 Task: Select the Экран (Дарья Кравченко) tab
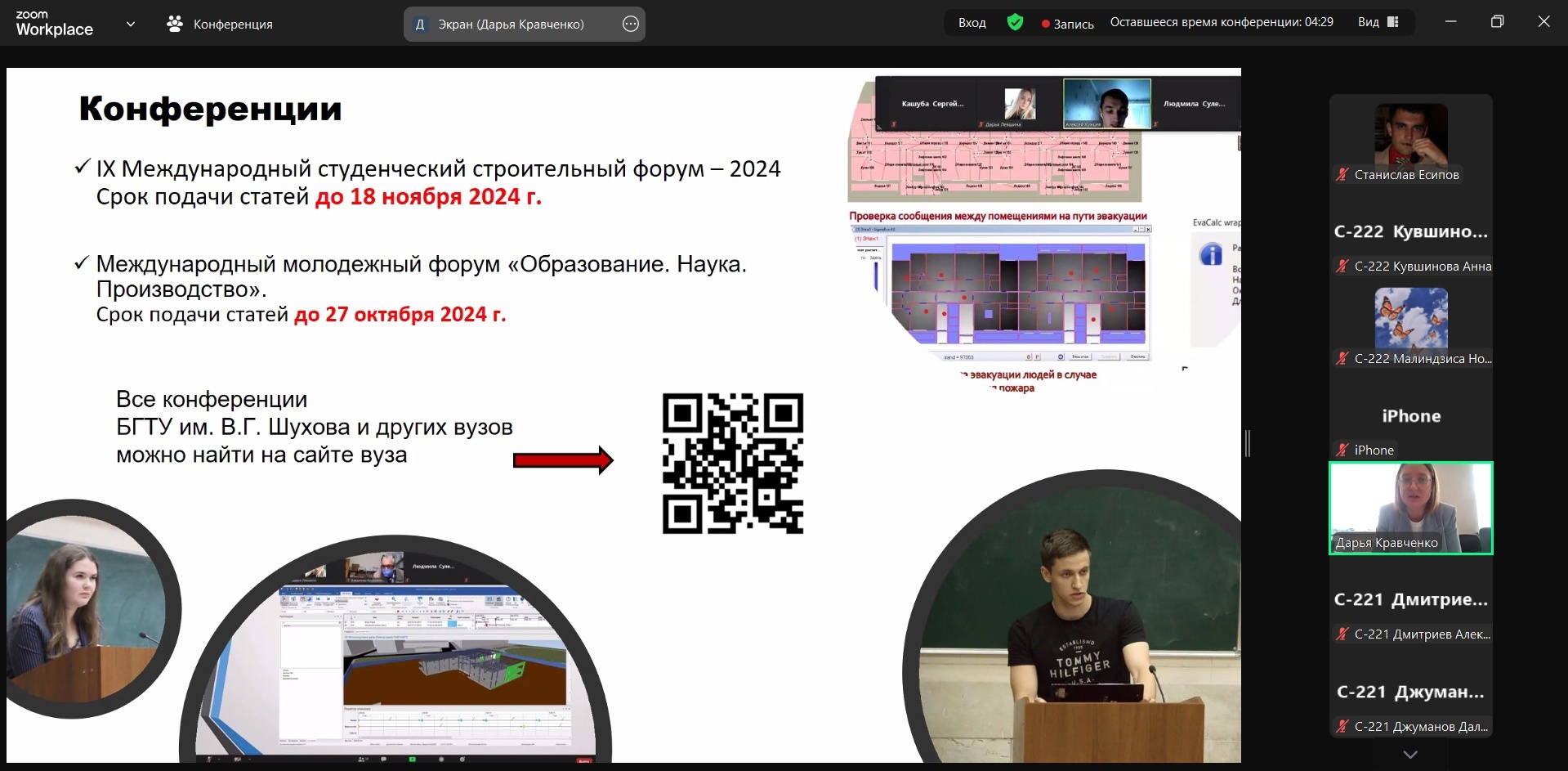pyautogui.click(x=511, y=25)
